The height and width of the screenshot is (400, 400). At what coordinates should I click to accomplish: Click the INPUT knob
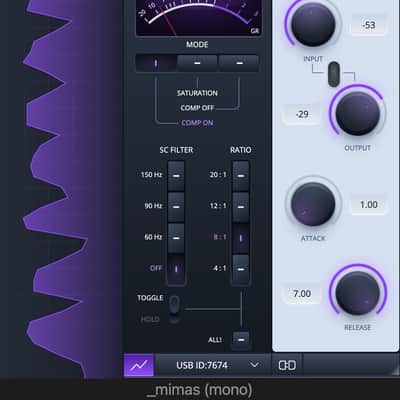point(313,24)
